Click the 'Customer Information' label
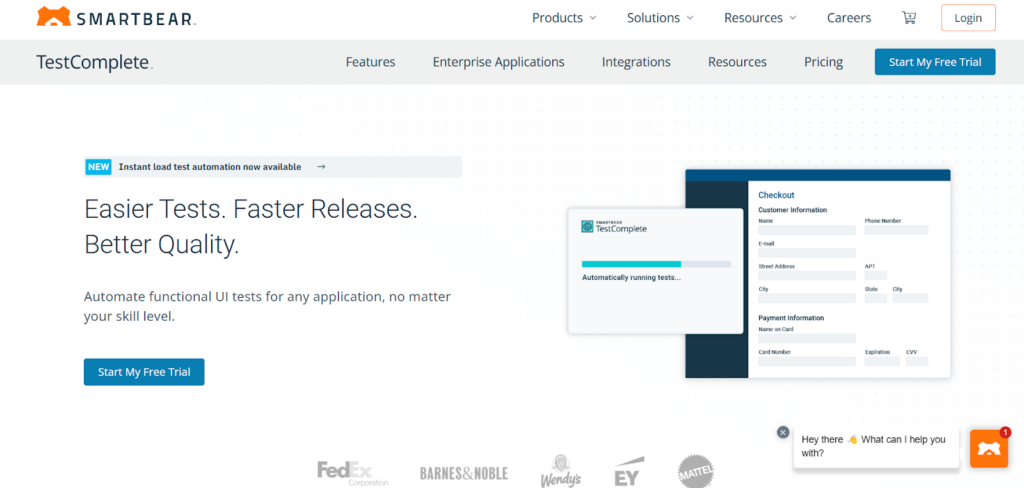Screen dimensions: 1024x488 click(x=792, y=210)
